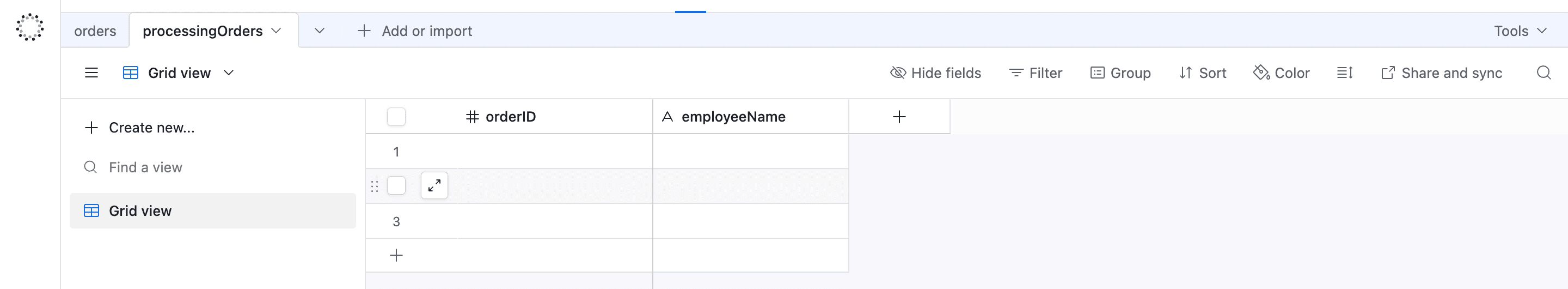Click the Grid view icon in toolbar
The width and height of the screenshot is (1568, 289).
(x=131, y=73)
